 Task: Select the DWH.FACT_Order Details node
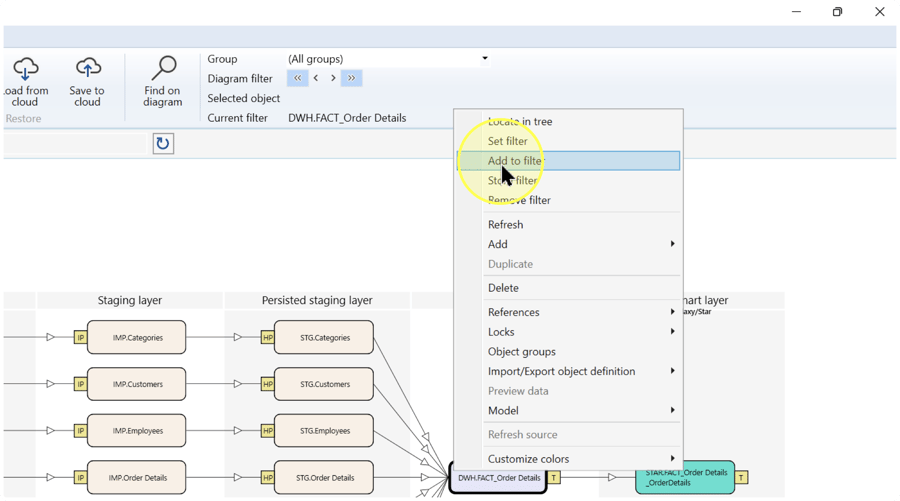click(498, 478)
